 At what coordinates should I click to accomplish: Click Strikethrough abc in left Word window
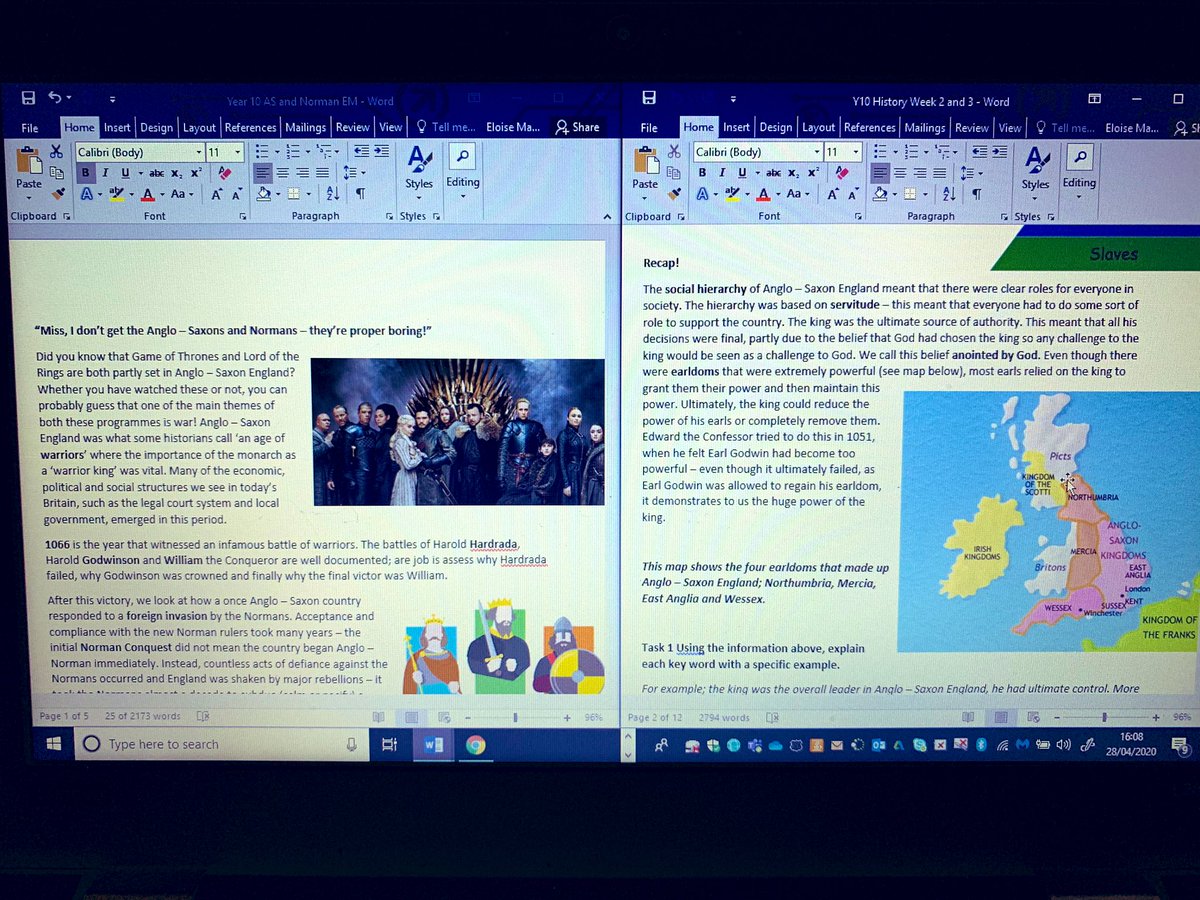(156, 172)
